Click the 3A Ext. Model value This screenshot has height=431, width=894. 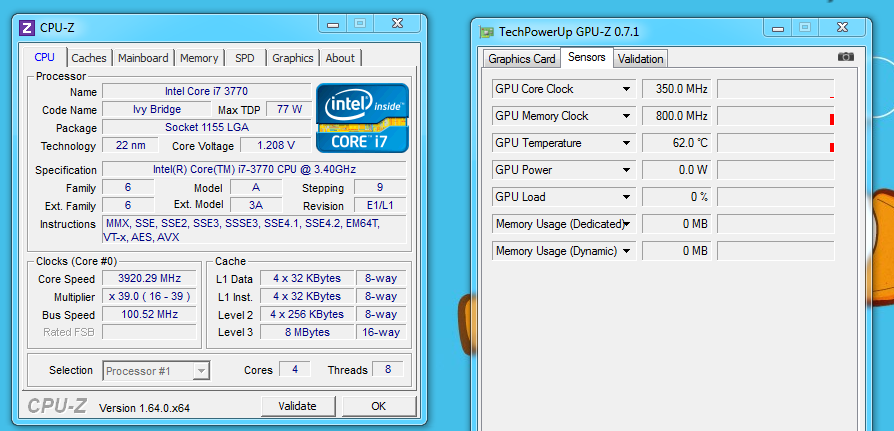256,205
